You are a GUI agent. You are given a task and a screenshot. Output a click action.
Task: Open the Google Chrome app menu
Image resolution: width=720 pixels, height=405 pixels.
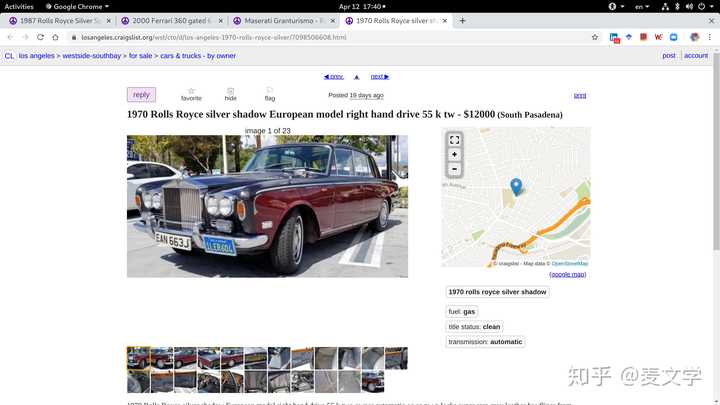(77, 6)
